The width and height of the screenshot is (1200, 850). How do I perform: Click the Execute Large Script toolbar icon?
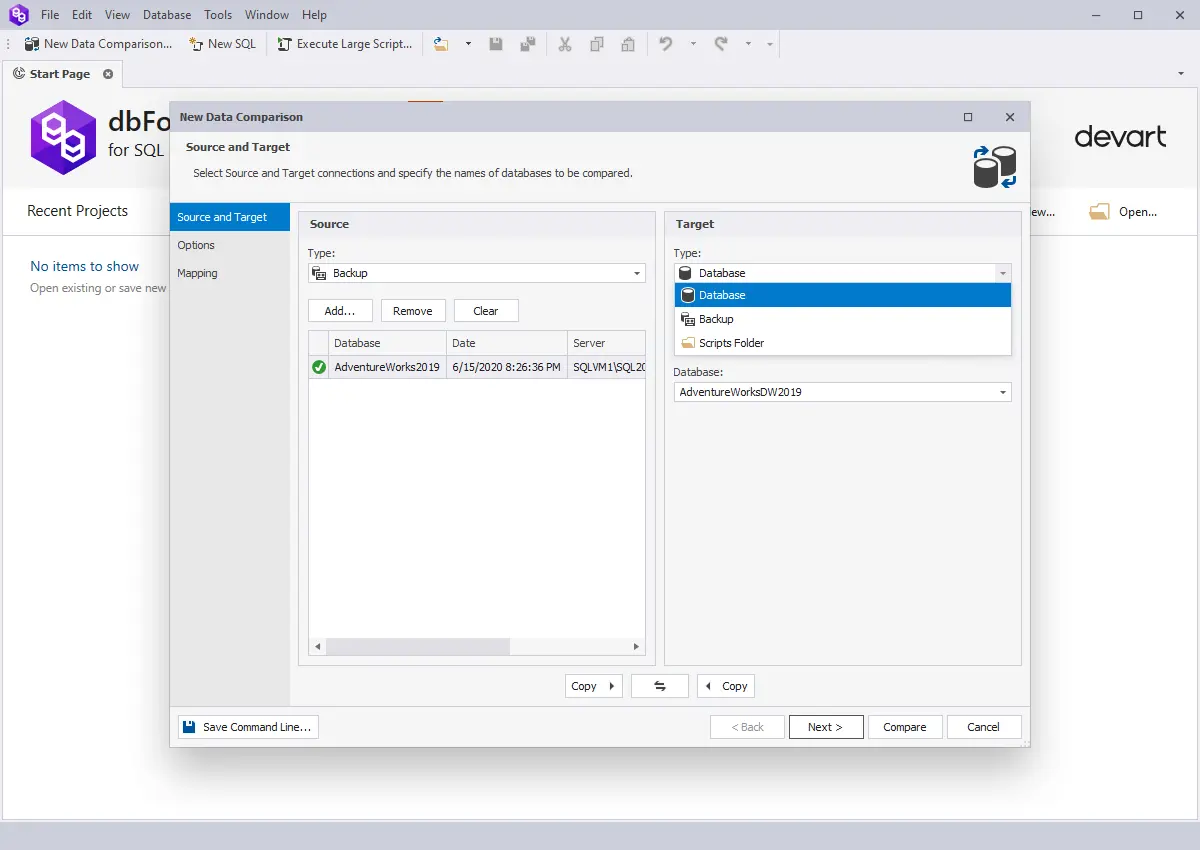pyautogui.click(x=284, y=44)
